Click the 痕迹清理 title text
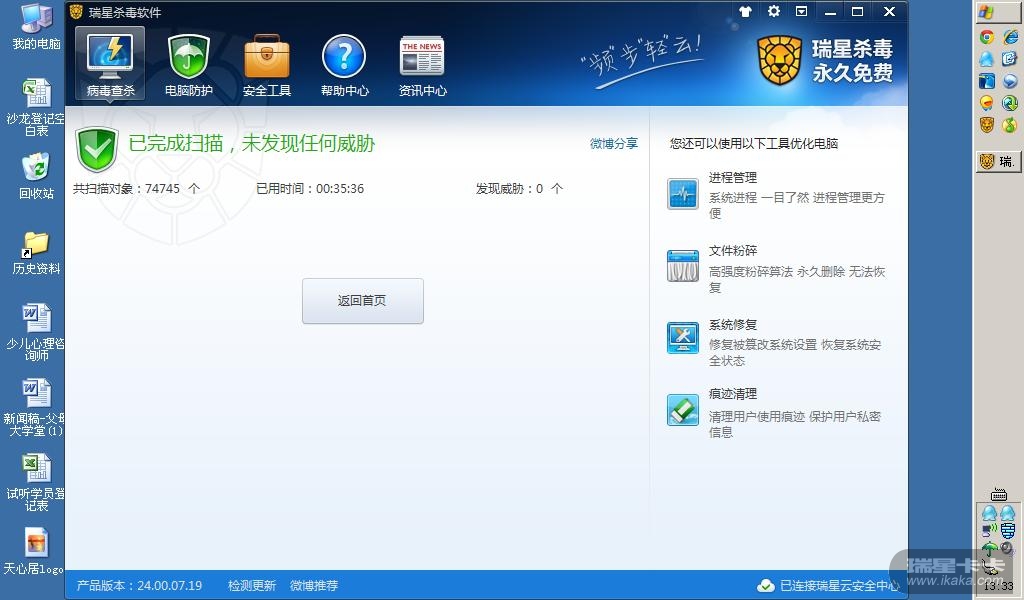This screenshot has height=600, width=1024. click(x=733, y=394)
